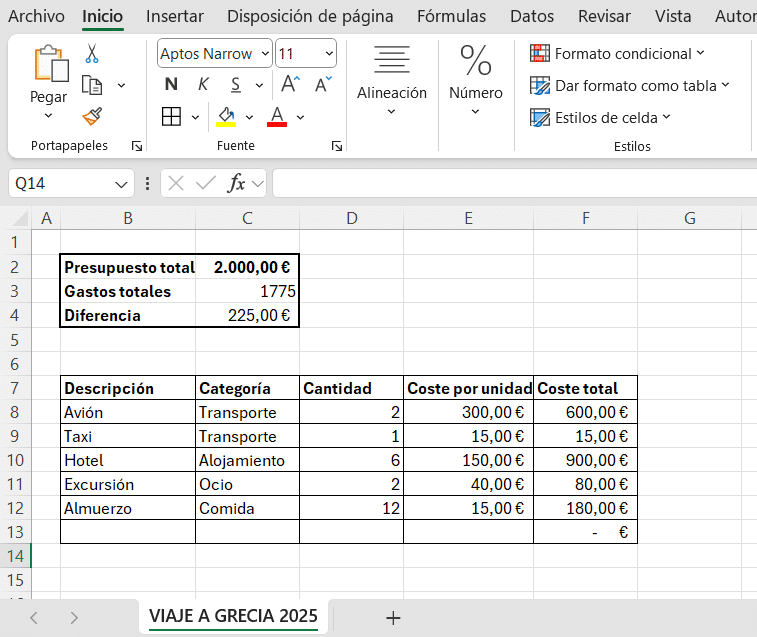Screen dimensions: 757x637
Task: Select the Hotel cell
Action: (128, 460)
